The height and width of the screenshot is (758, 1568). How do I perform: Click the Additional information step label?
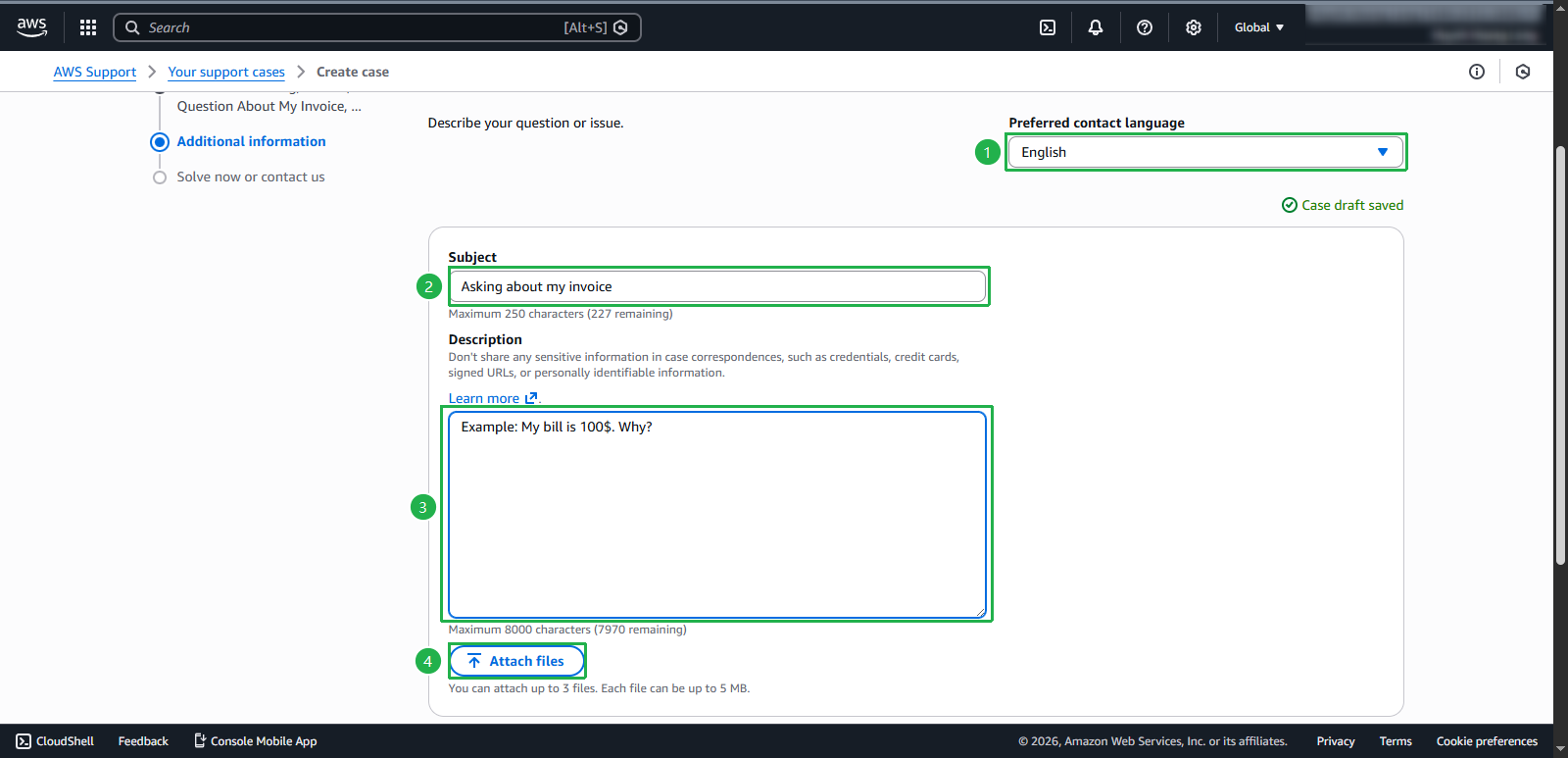(x=252, y=141)
